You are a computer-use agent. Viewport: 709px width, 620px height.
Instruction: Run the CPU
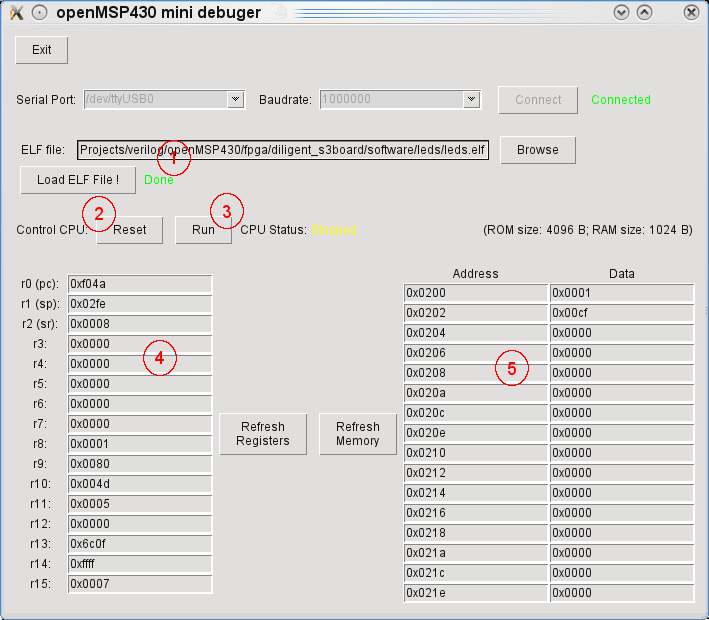click(x=203, y=230)
